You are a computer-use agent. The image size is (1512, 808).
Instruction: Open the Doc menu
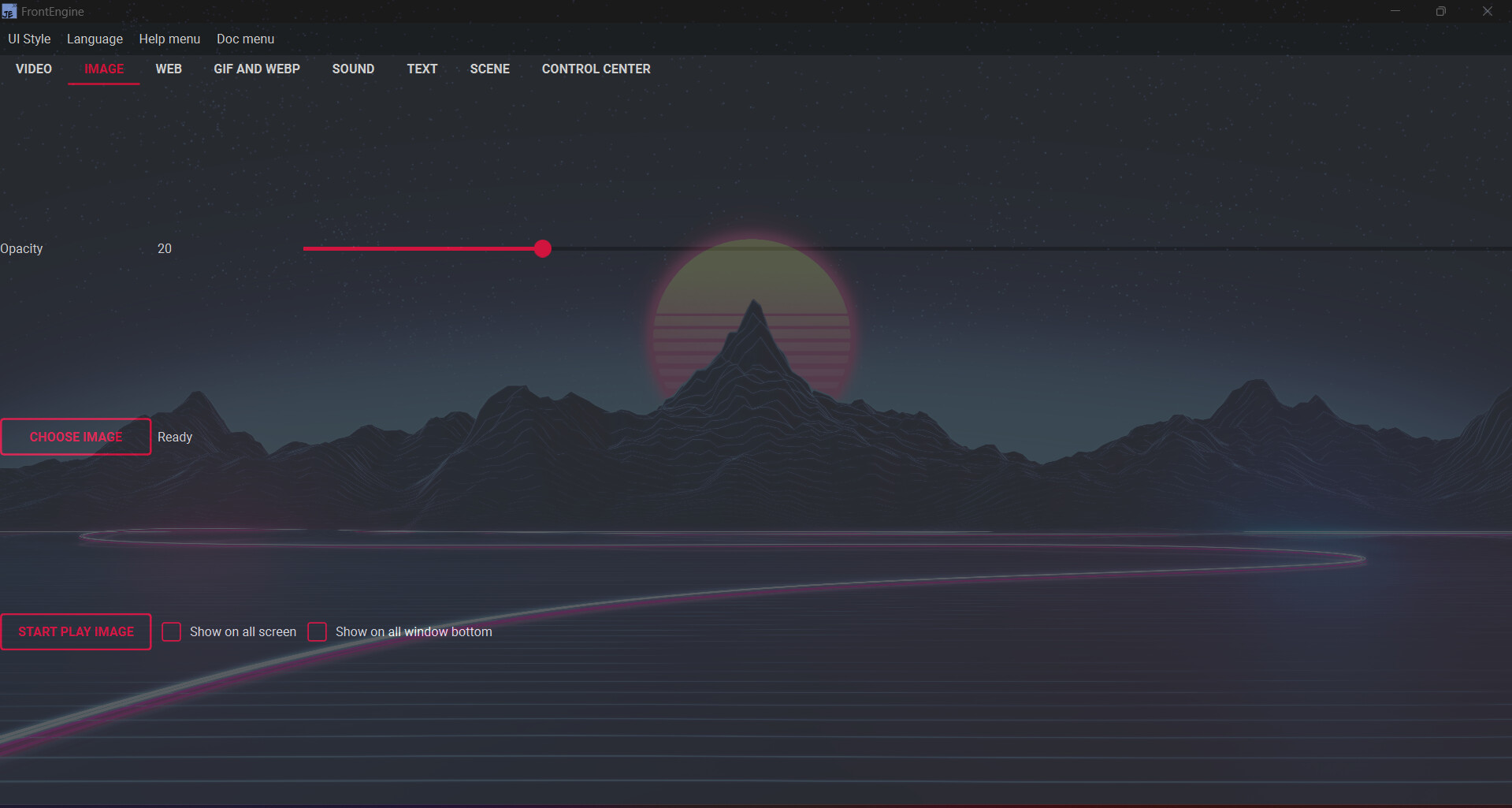pyautogui.click(x=245, y=39)
